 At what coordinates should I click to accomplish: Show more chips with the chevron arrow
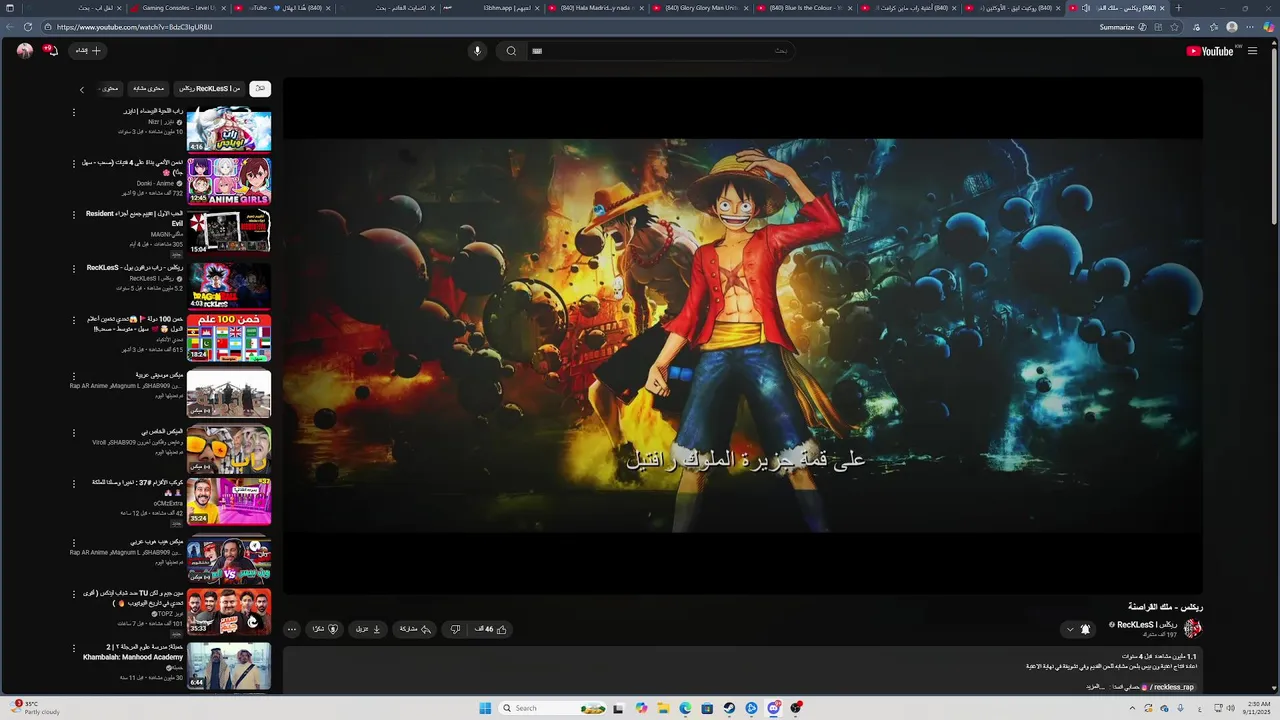[82, 89]
